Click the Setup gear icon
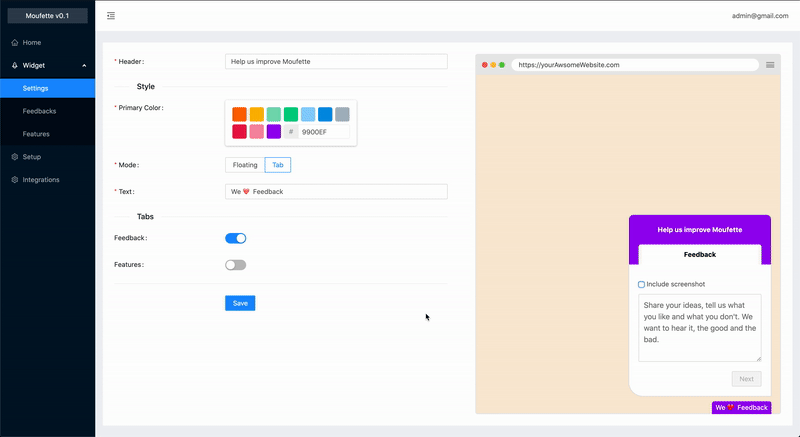Image resolution: width=800 pixels, height=437 pixels. coord(15,157)
